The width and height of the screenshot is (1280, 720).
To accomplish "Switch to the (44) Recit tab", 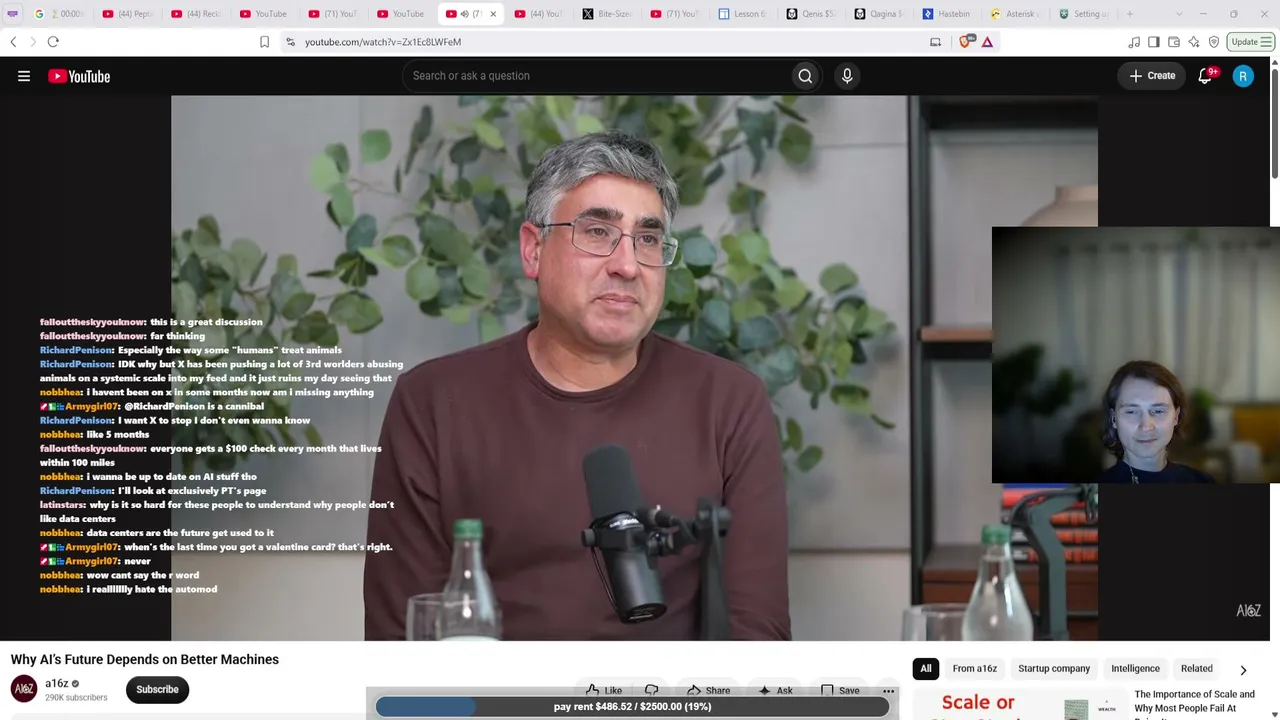I will (x=198, y=14).
